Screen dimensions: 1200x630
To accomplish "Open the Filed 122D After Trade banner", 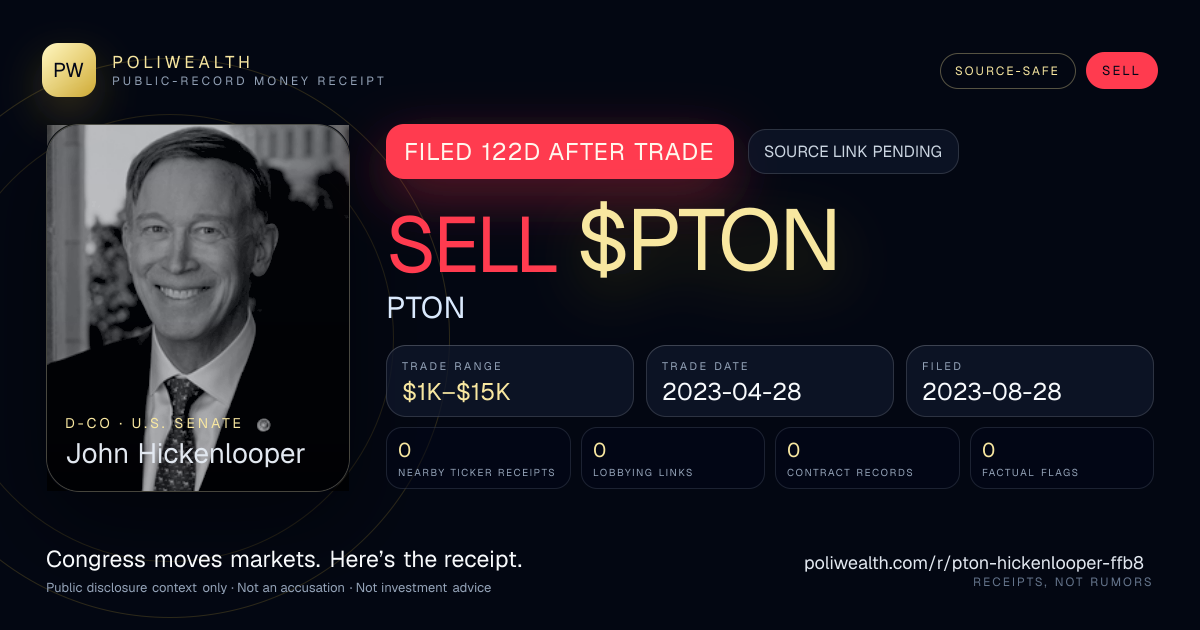I will [x=560, y=152].
